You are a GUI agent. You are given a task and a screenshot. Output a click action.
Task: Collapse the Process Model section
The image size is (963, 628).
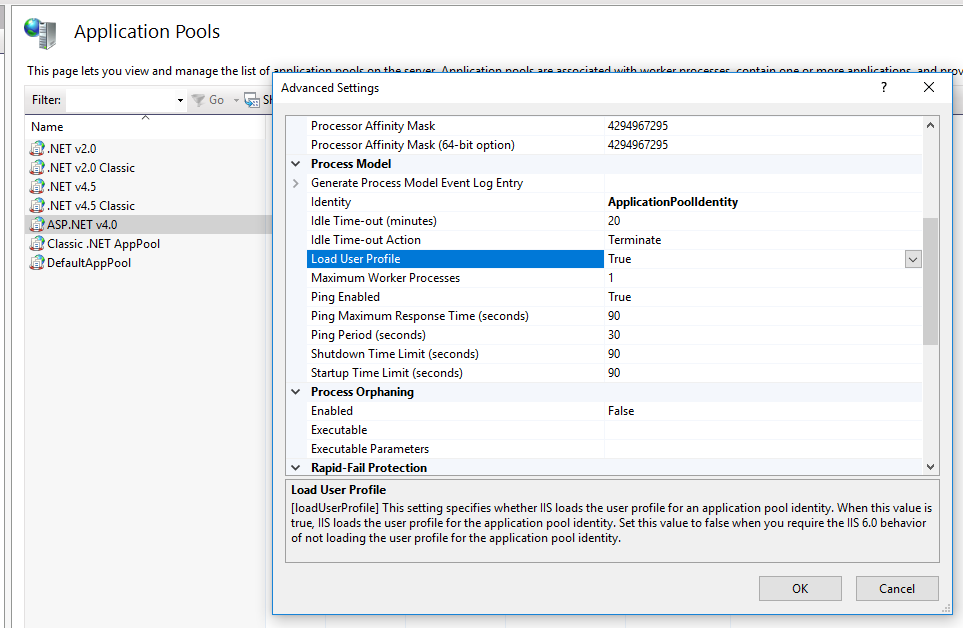pyautogui.click(x=296, y=164)
